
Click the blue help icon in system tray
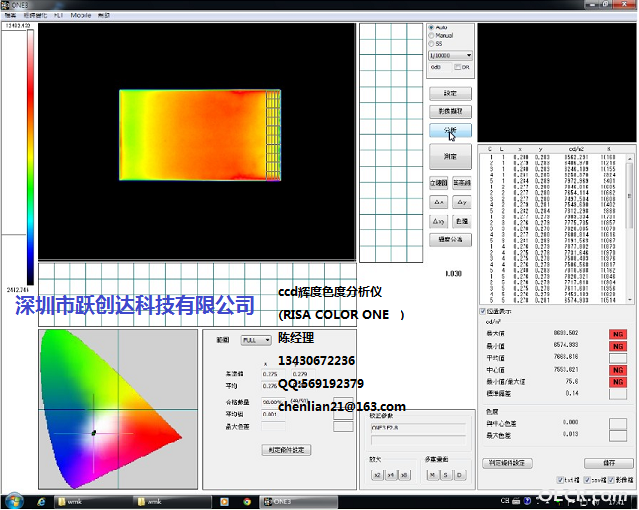click(x=527, y=501)
